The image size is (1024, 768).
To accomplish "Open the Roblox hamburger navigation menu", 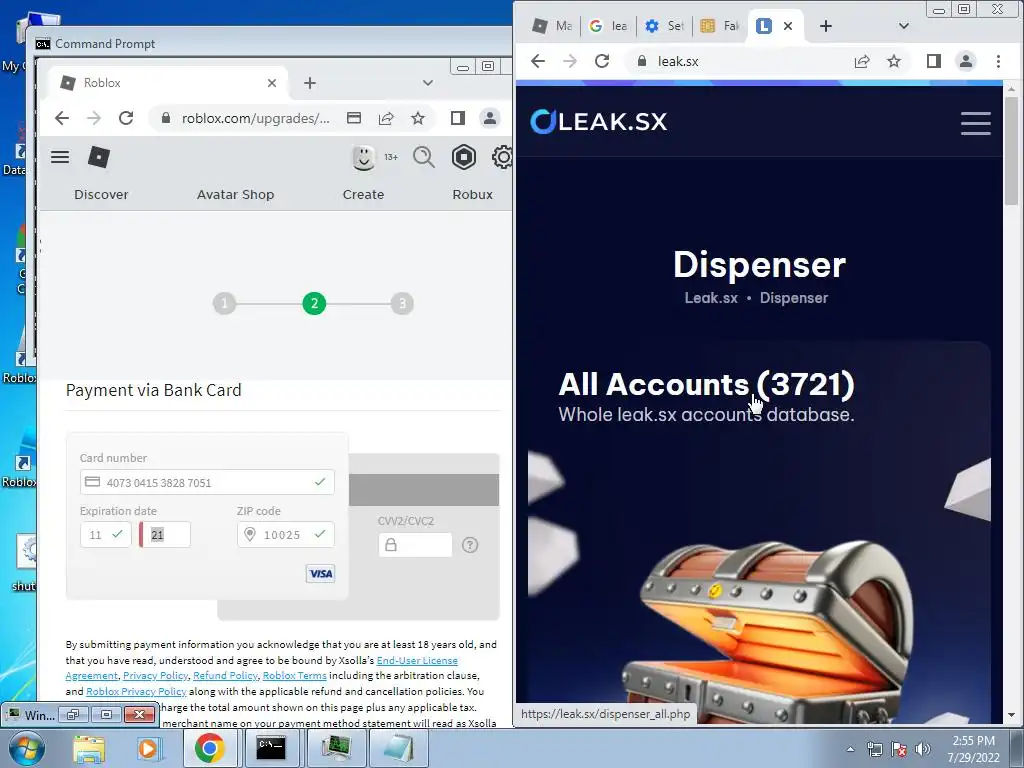I will coord(60,157).
